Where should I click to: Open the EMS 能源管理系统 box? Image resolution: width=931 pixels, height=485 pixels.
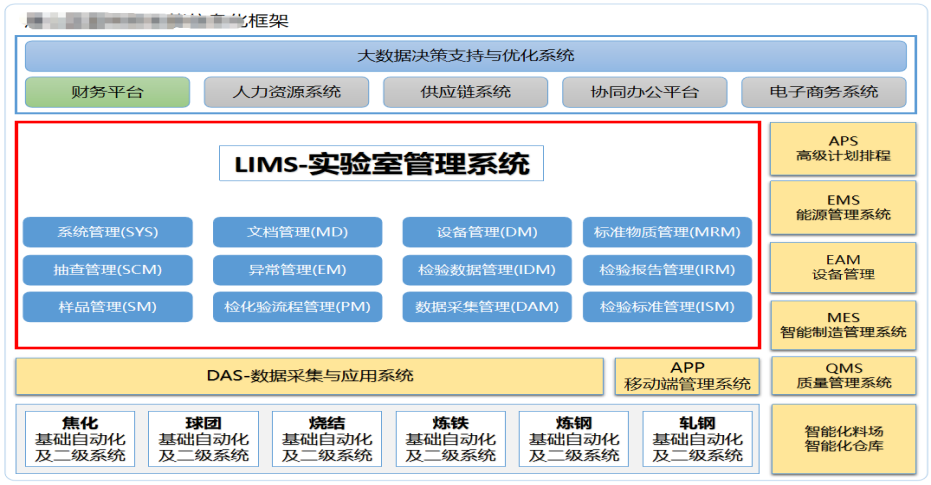click(843, 208)
